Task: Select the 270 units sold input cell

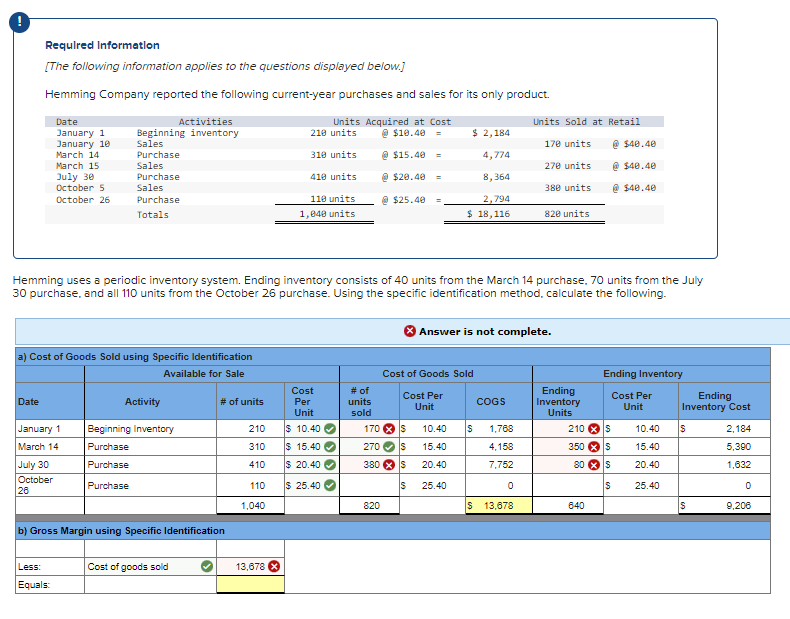Action: click(x=369, y=447)
